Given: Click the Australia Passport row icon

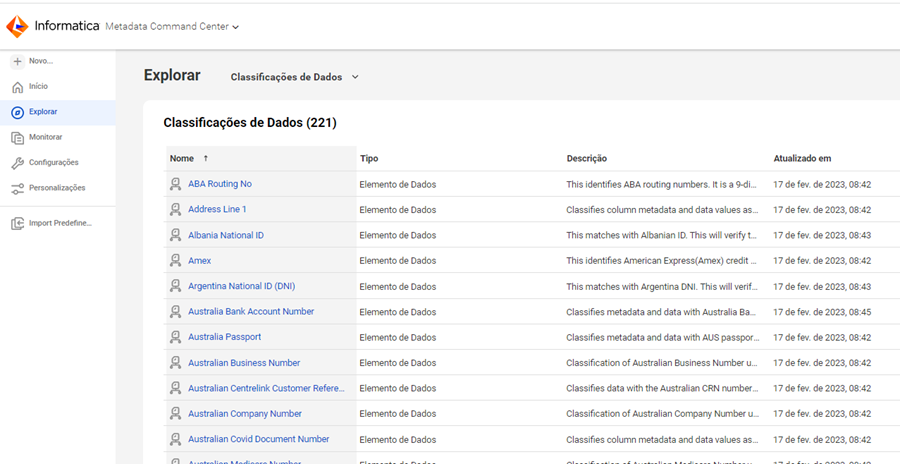Looking at the screenshot, I should click(175, 337).
